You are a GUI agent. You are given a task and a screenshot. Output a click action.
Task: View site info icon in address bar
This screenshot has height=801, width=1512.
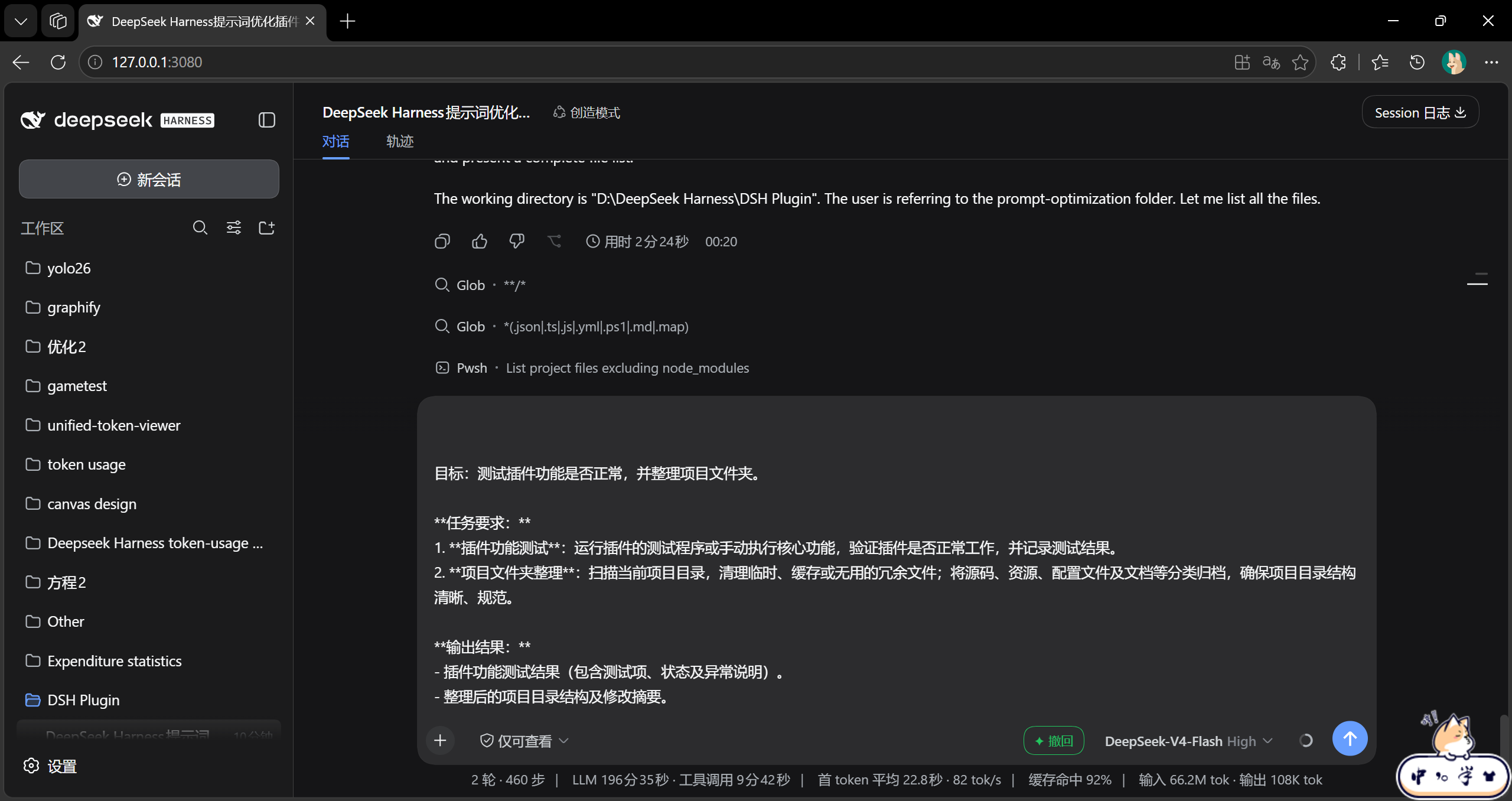pos(95,62)
